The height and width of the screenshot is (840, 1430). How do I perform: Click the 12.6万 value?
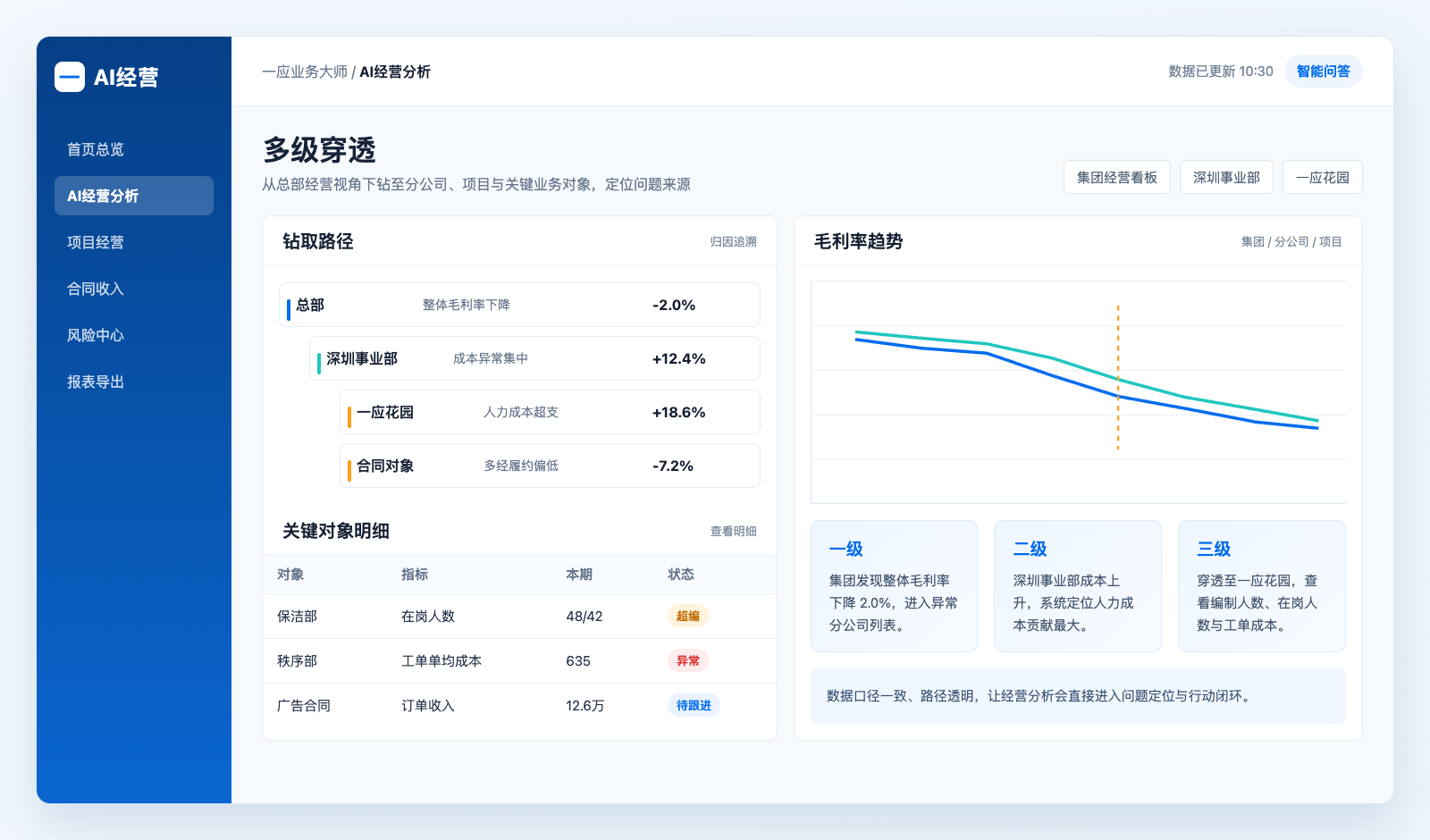(x=585, y=705)
